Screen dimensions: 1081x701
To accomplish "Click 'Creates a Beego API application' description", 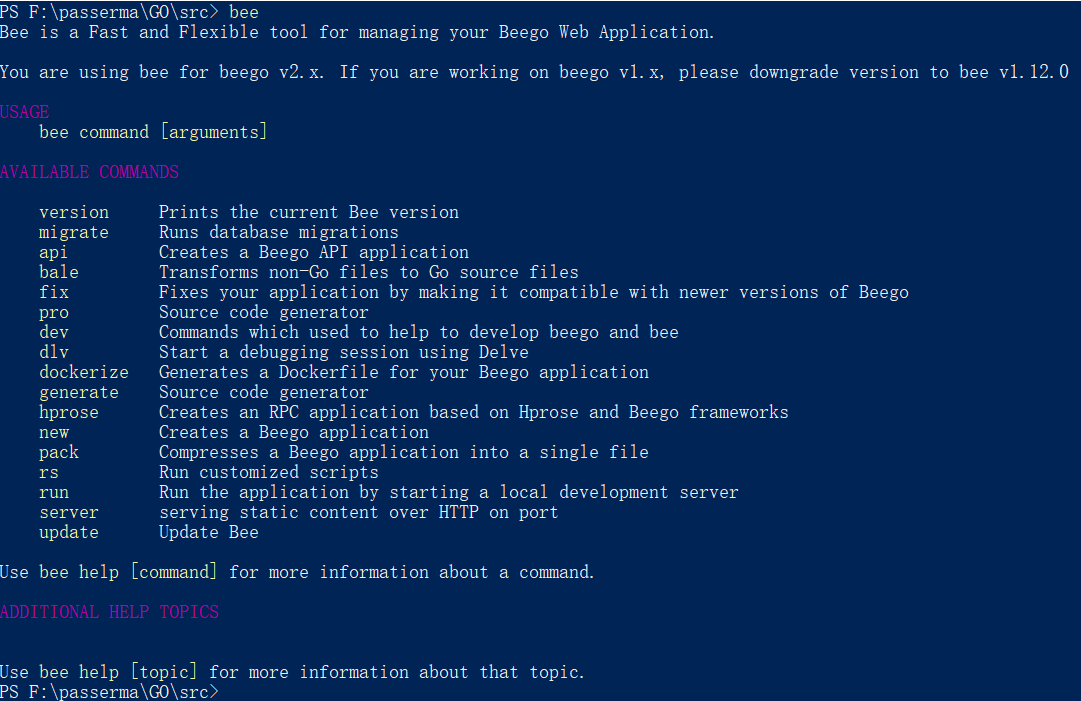I will coord(314,253).
